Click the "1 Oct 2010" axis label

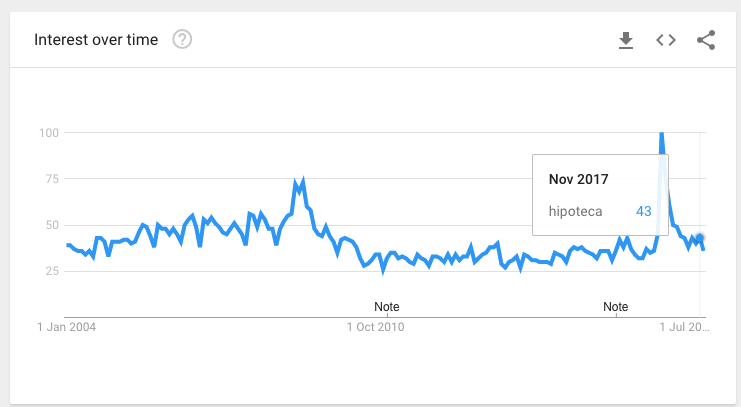coord(376,325)
